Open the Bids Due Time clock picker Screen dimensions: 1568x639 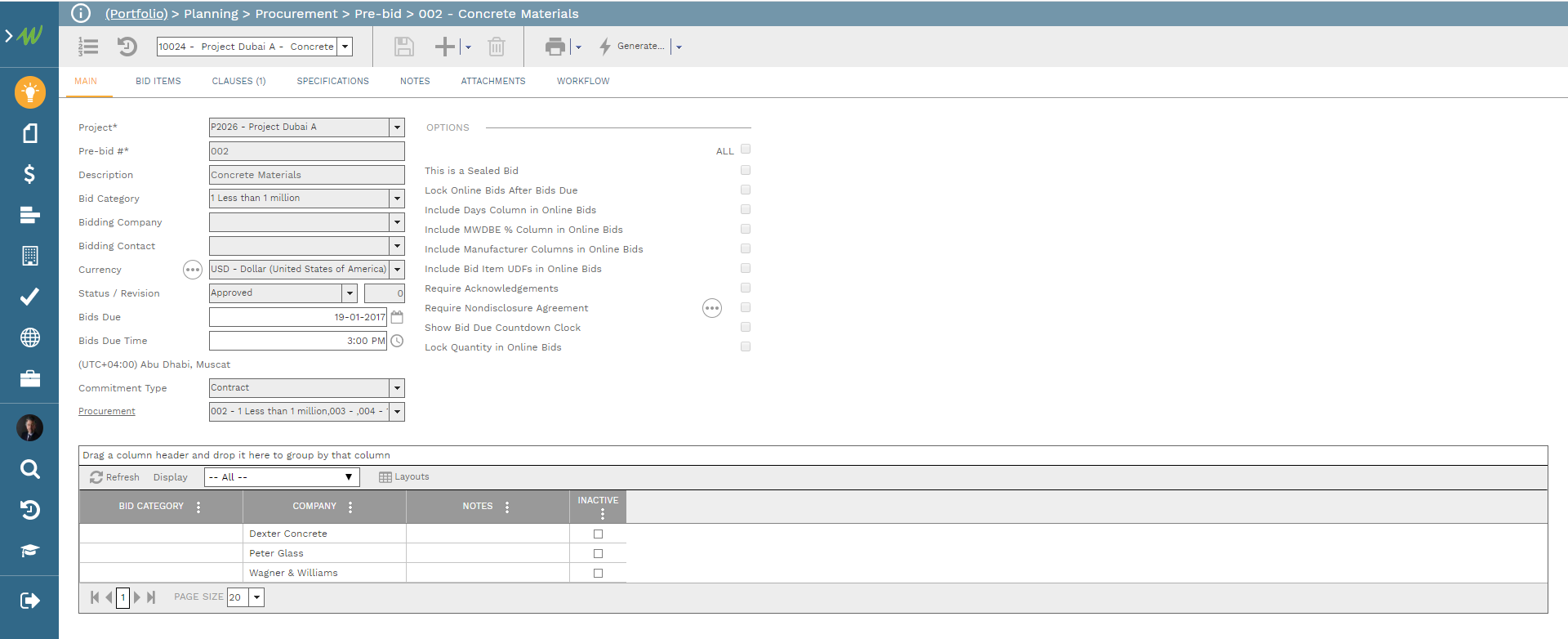[x=397, y=341]
